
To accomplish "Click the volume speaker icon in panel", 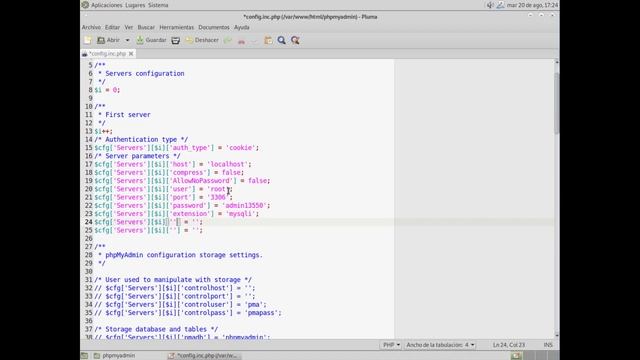I will 490,5.
